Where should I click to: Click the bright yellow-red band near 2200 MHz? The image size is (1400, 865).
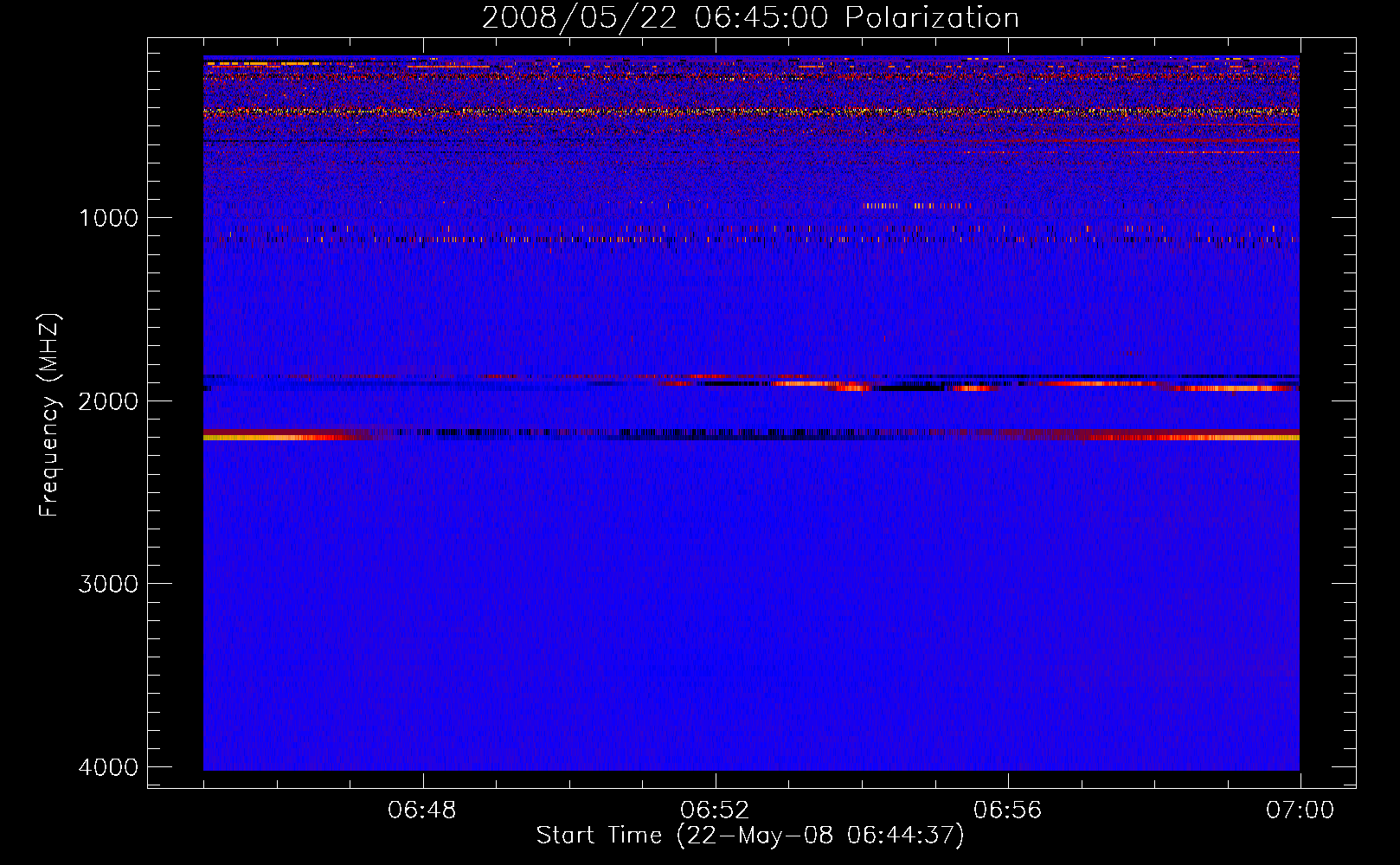751,435
